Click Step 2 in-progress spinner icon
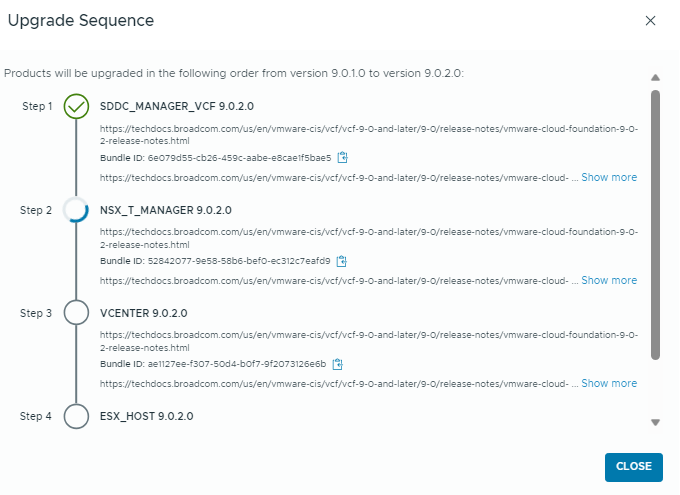Image resolution: width=680 pixels, height=495 pixels. pos(76,210)
